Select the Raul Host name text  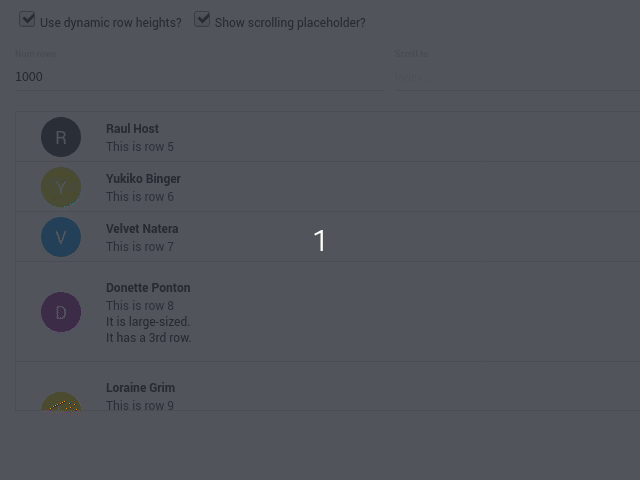132,128
